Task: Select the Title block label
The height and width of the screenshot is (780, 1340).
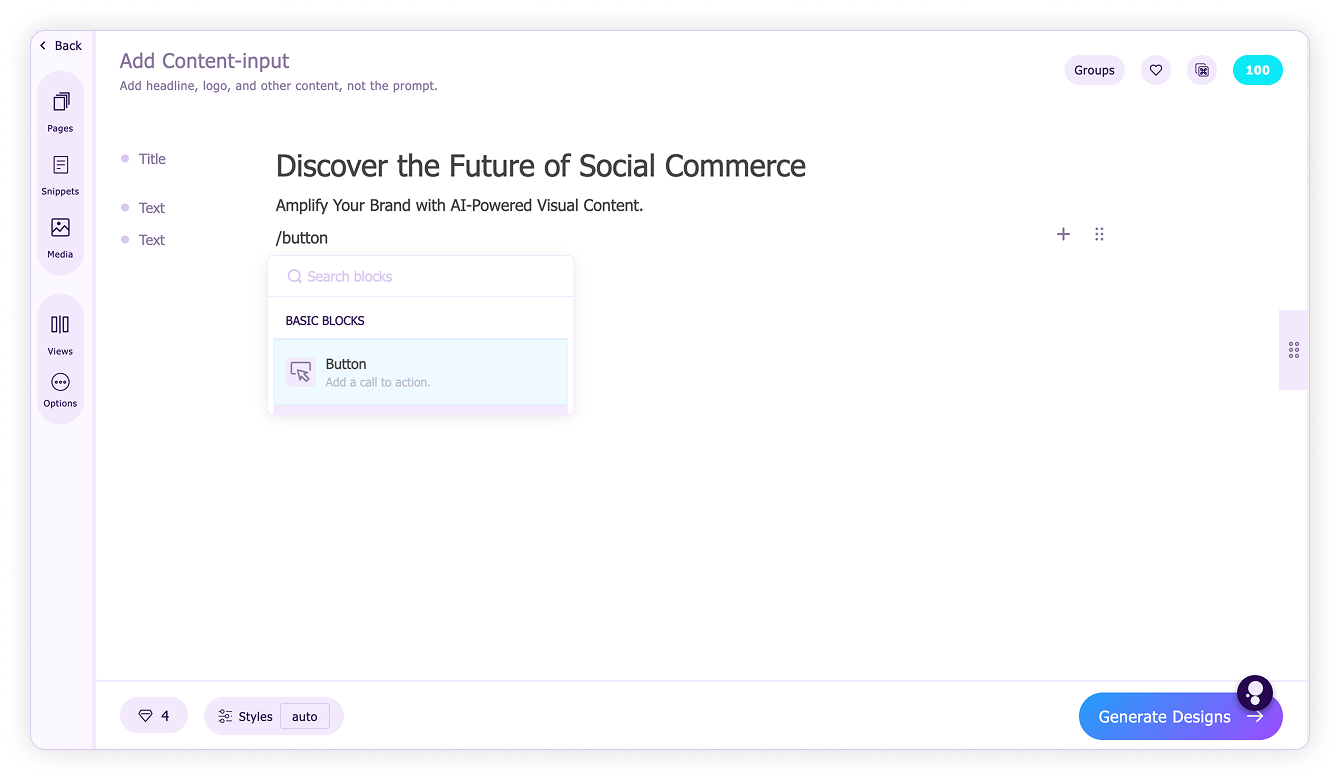Action: pyautogui.click(x=152, y=159)
